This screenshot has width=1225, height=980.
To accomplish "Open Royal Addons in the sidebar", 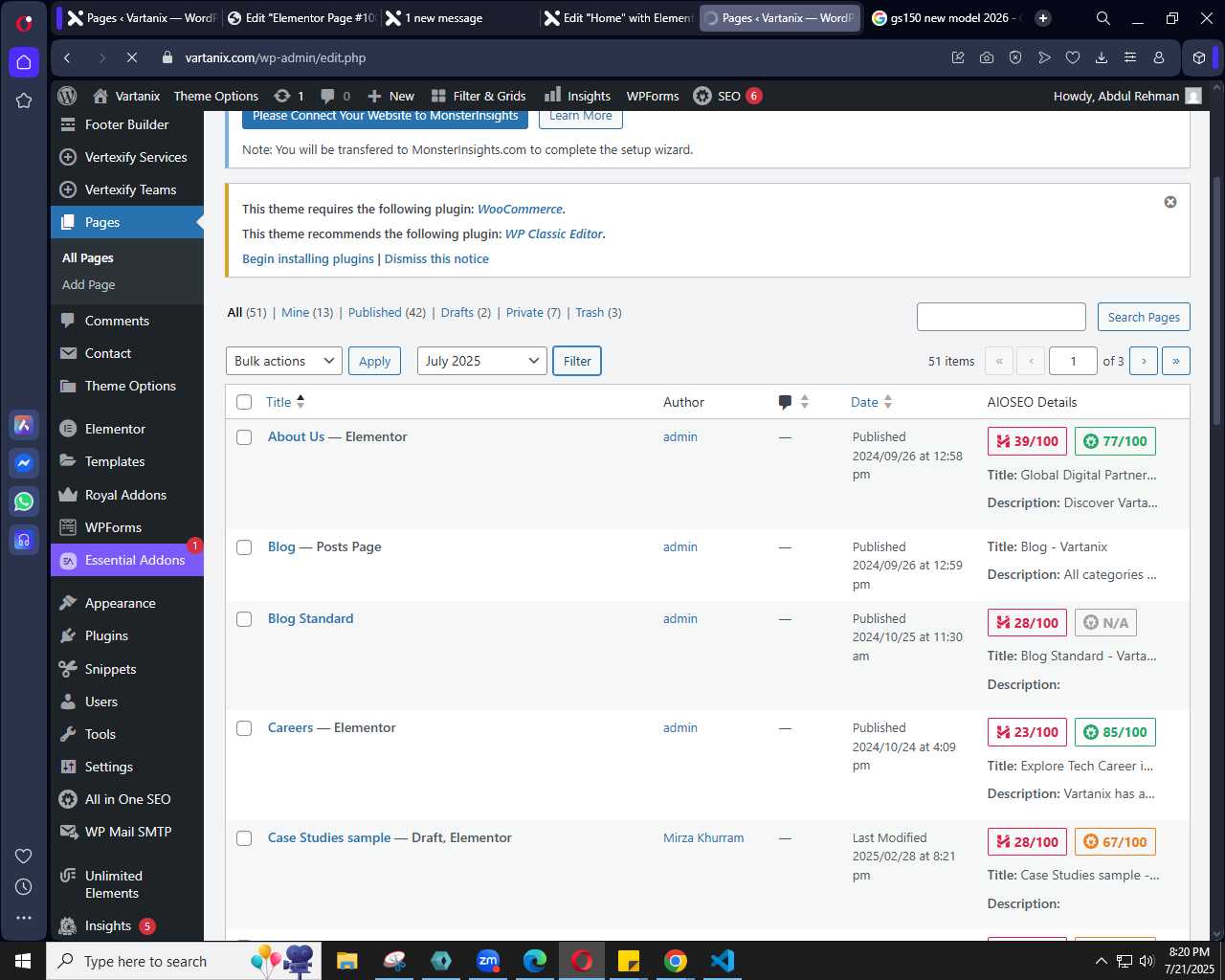I will pyautogui.click(x=125, y=495).
